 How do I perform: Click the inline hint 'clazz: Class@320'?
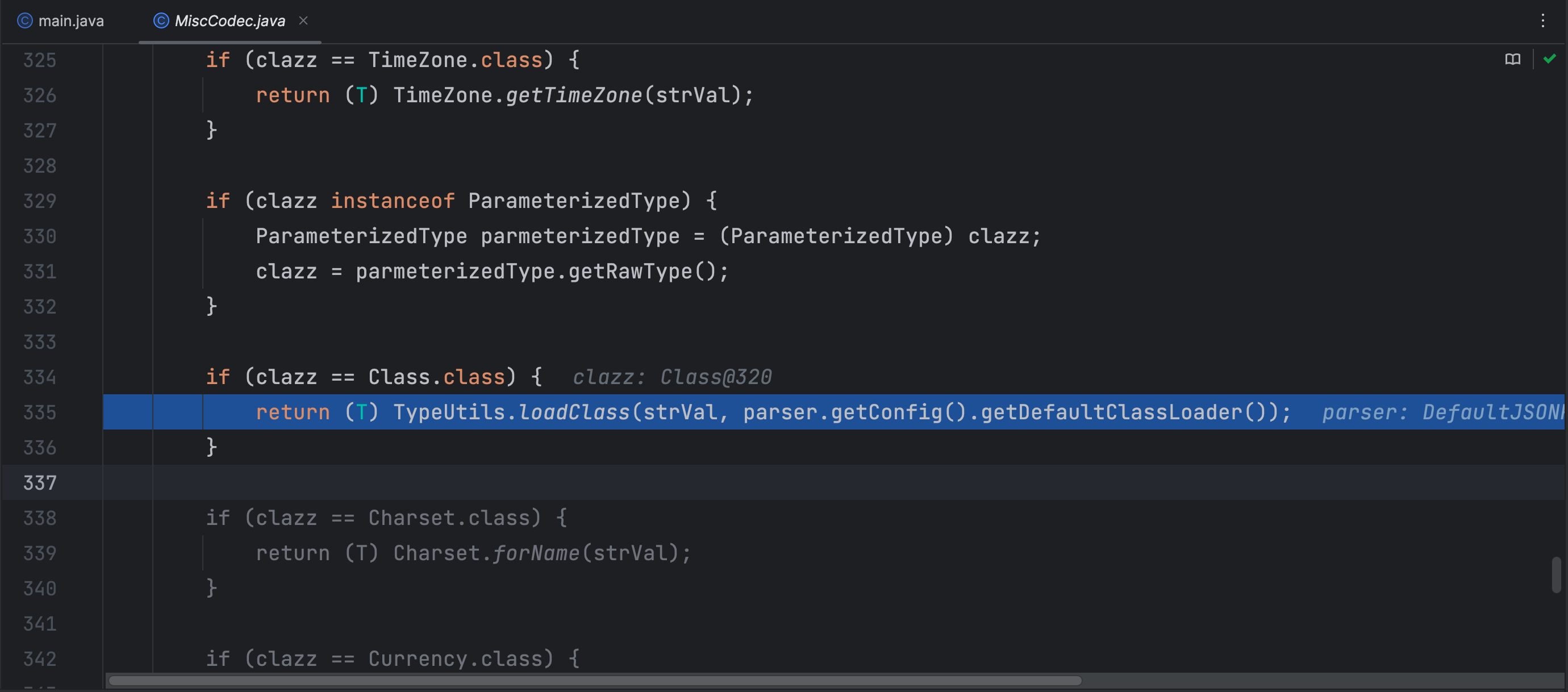coord(672,377)
